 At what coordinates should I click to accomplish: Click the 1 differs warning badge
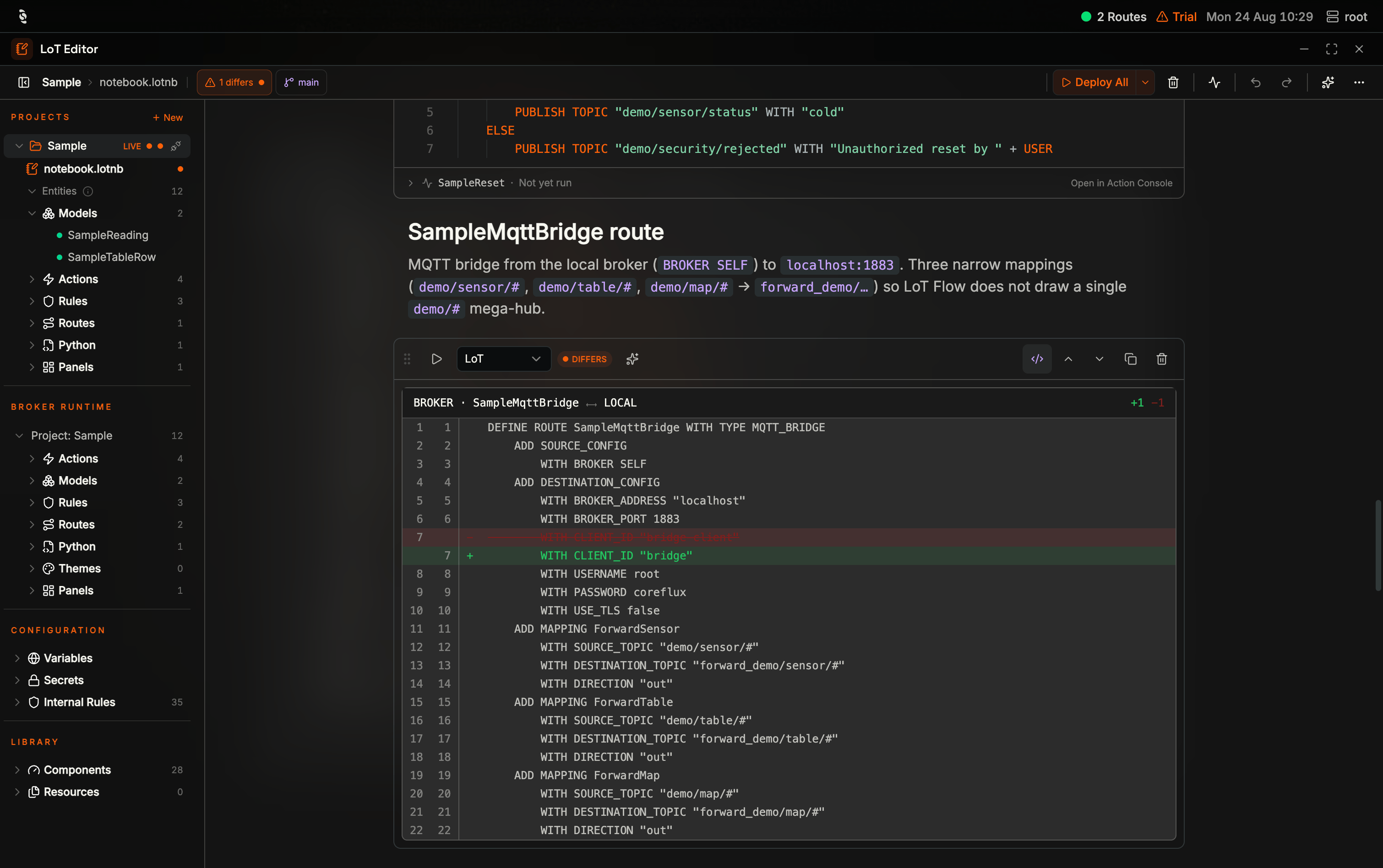[x=234, y=82]
